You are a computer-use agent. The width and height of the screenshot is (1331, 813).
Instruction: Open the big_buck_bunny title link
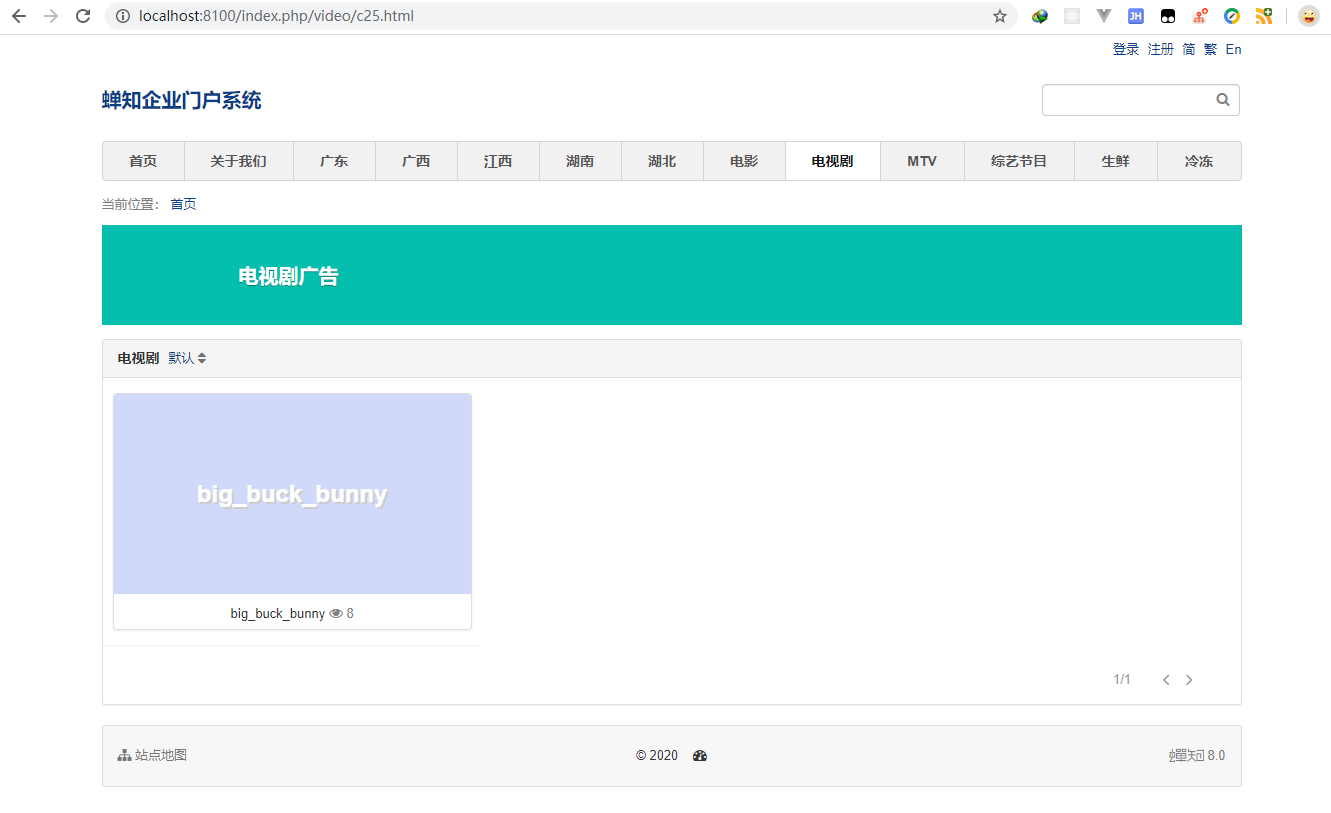click(x=277, y=613)
